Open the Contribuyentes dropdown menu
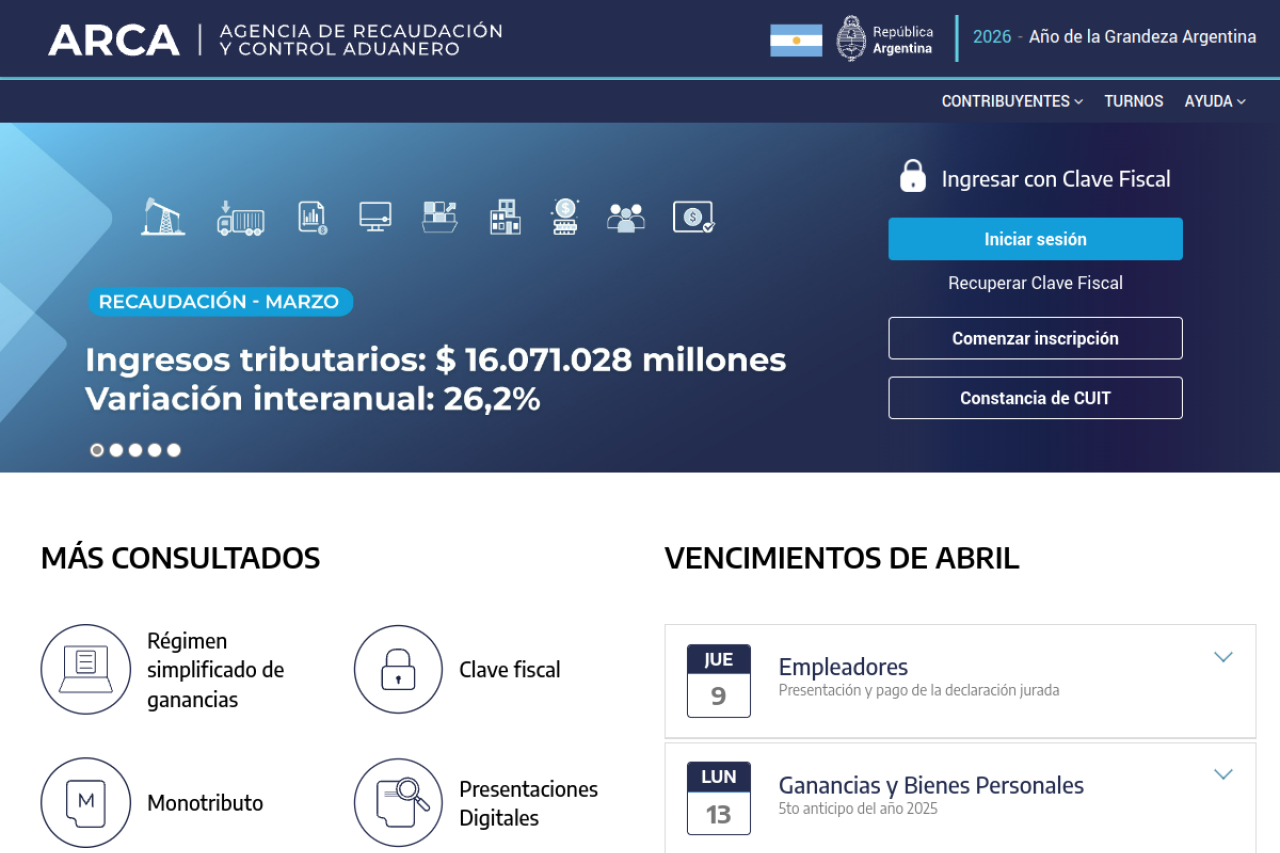The width and height of the screenshot is (1280, 853). click(x=1012, y=101)
